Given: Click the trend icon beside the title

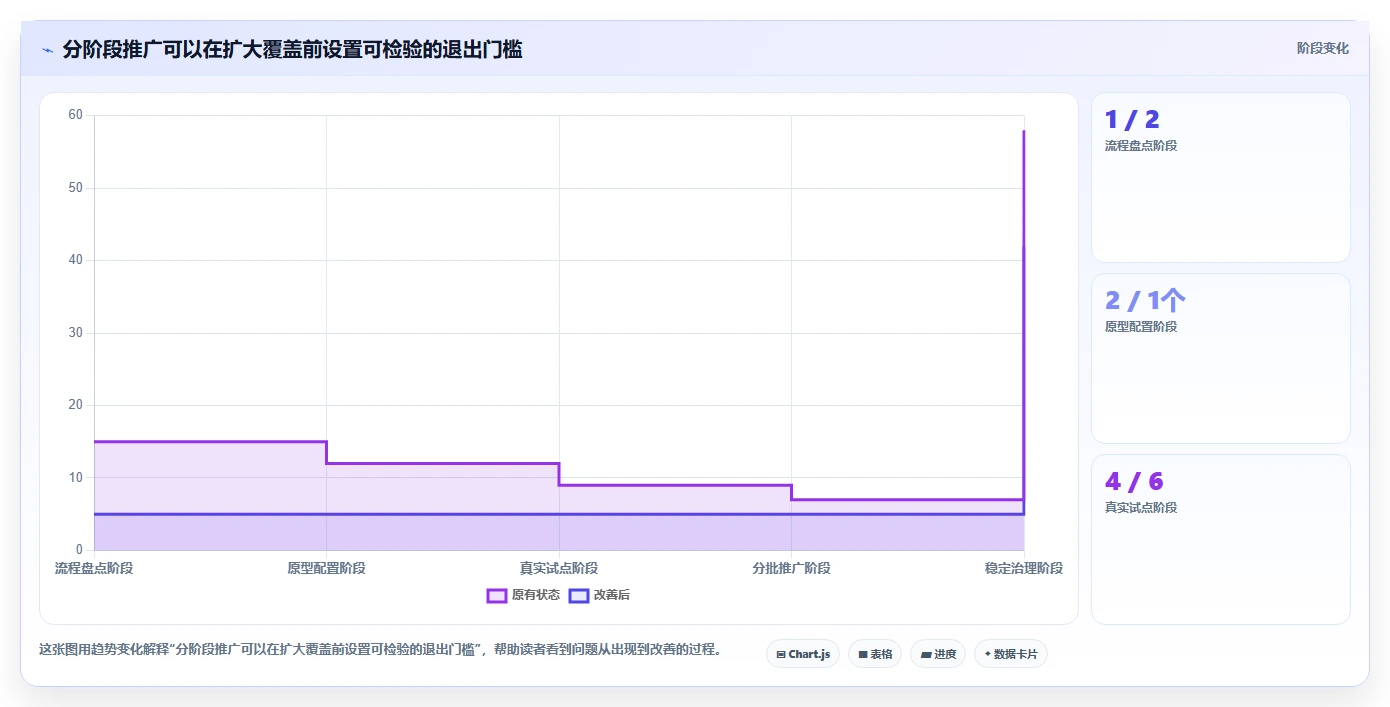Looking at the screenshot, I should point(47,50).
